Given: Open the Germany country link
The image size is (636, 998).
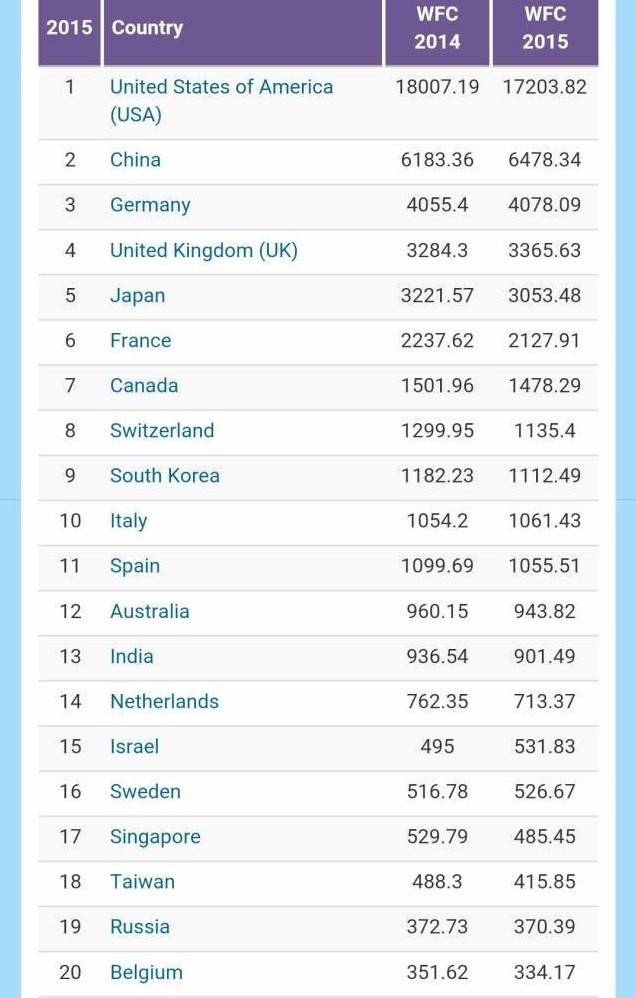Looking at the screenshot, I should pos(150,205).
